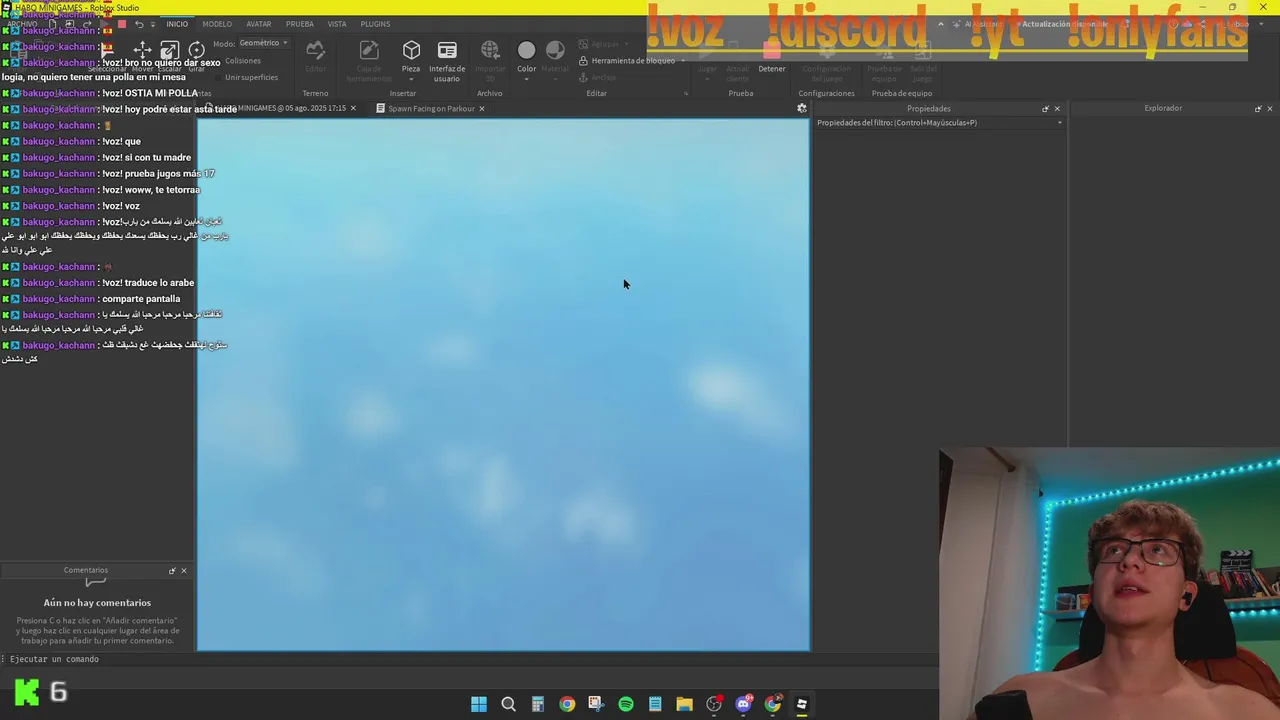Open Interfaz de usuario tool
Screen dimensions: 1280x720
click(x=447, y=61)
